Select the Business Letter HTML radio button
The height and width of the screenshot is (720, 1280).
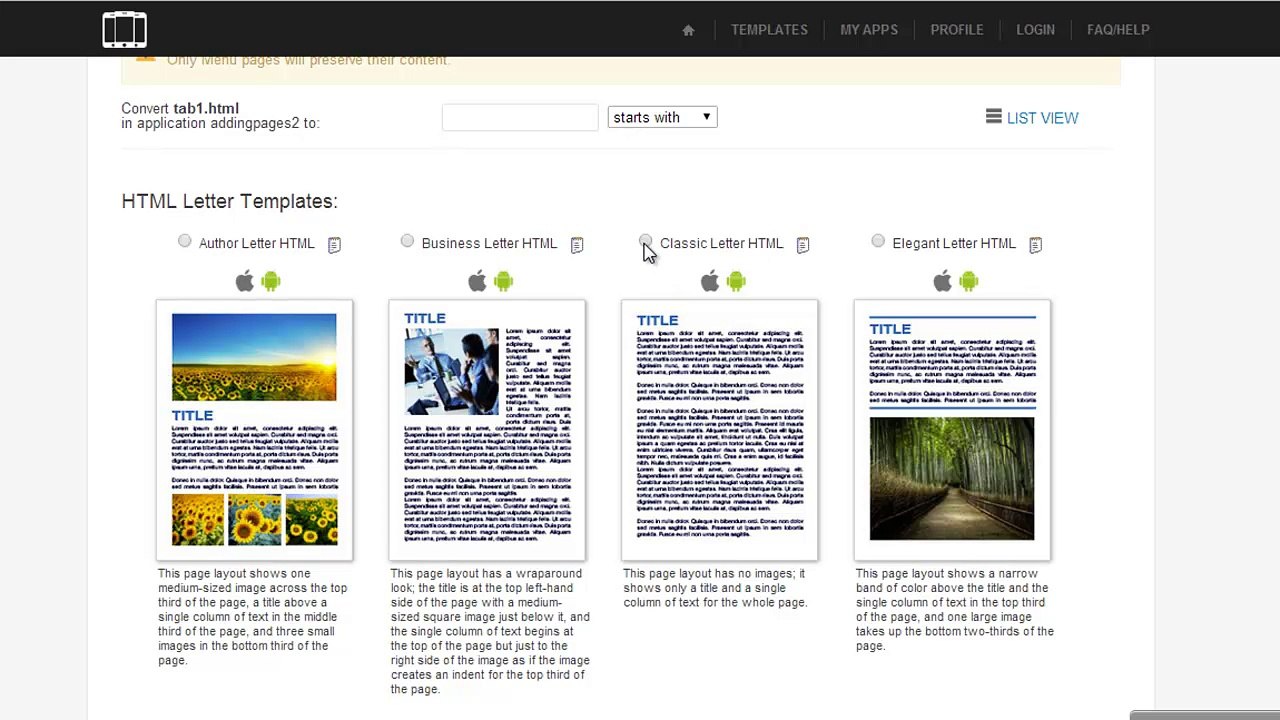click(407, 241)
